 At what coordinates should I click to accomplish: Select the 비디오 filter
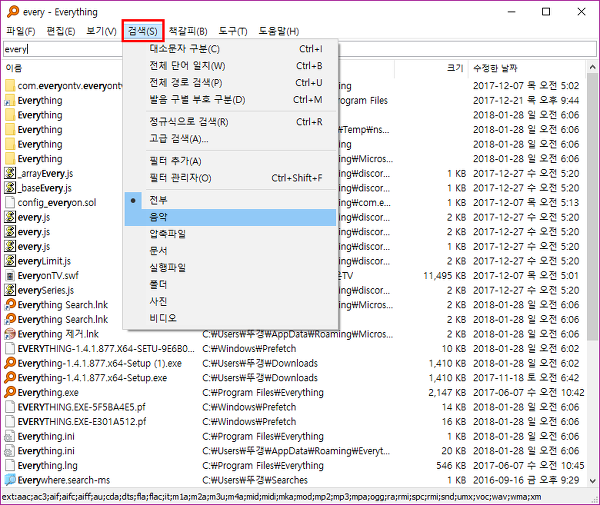pyautogui.click(x=230, y=318)
